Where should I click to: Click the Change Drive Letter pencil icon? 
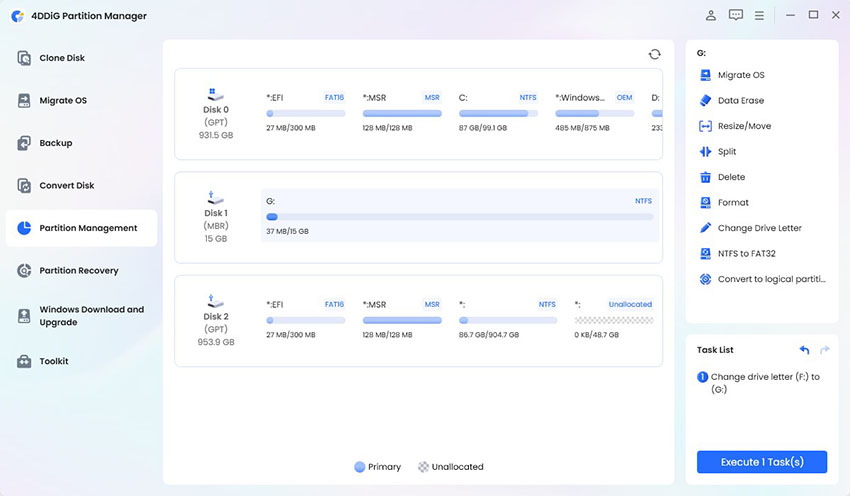point(705,228)
